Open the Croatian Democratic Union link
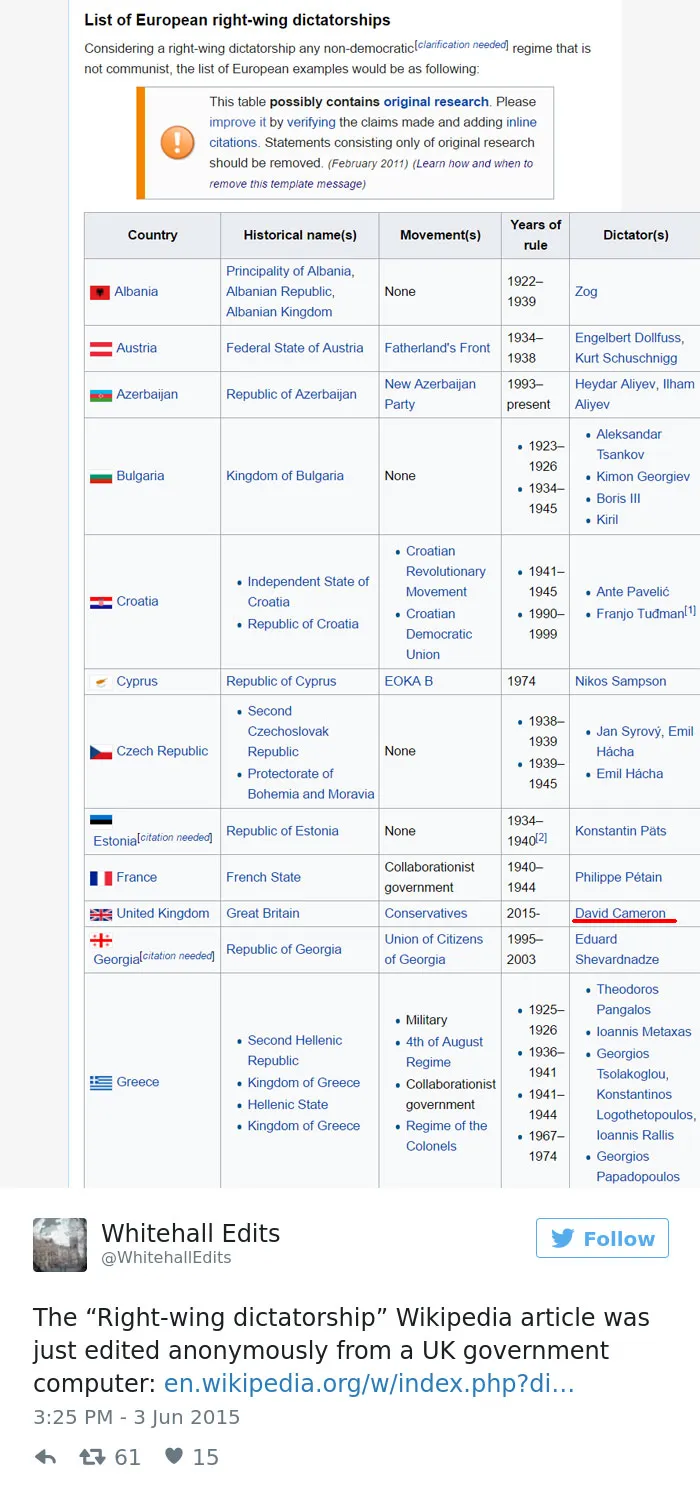Viewport: 700px width, 1494px height. pyautogui.click(x=439, y=634)
